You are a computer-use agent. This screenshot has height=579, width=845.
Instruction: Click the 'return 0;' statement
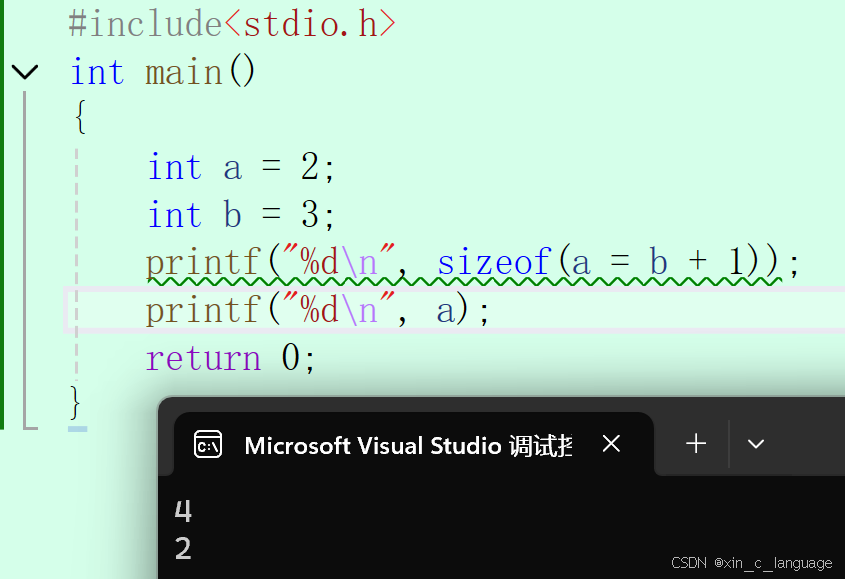point(230,357)
